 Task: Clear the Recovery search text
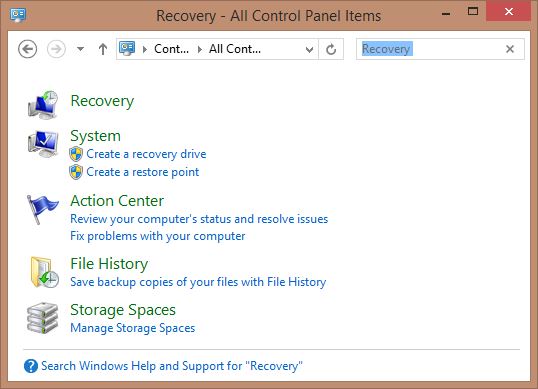[x=510, y=49]
